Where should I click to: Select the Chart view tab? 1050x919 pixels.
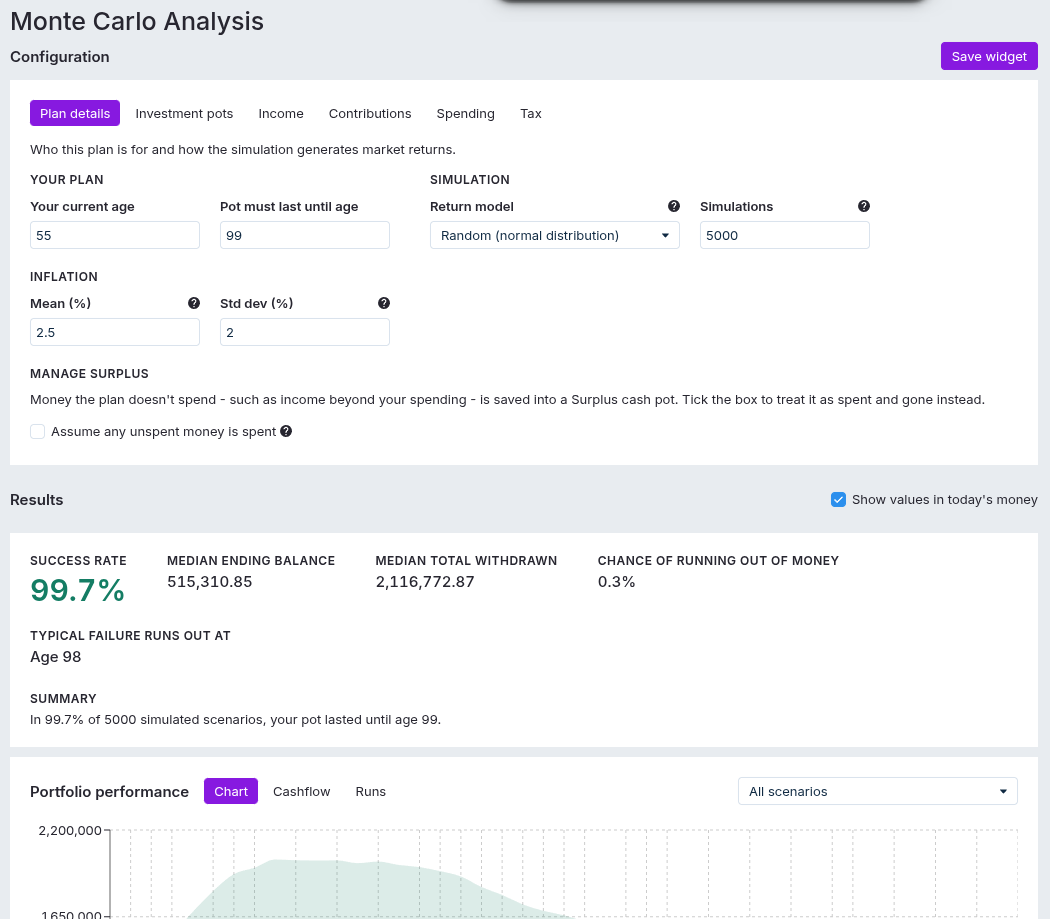(x=231, y=791)
